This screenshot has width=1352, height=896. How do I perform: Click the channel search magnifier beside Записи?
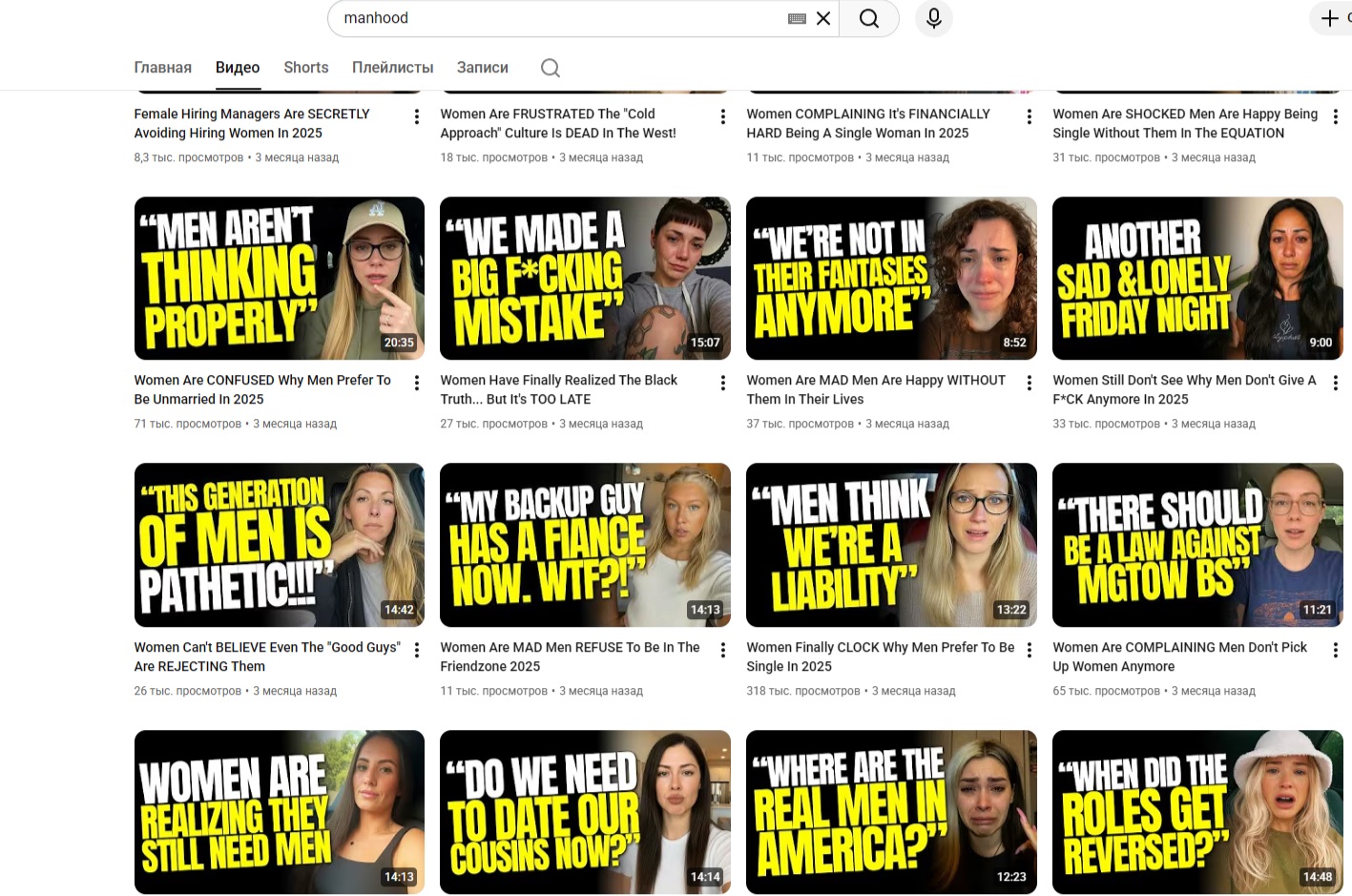pos(550,68)
